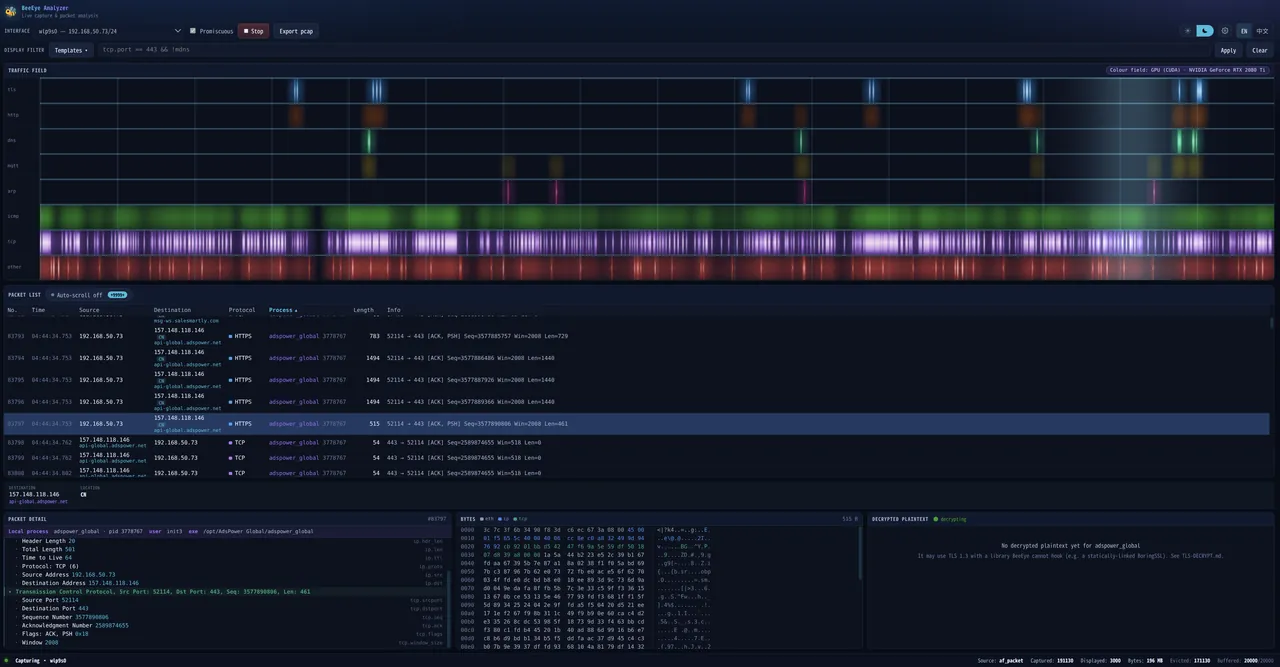
Task: Click the BeeEye bee logo icon
Action: click(x=10, y=11)
